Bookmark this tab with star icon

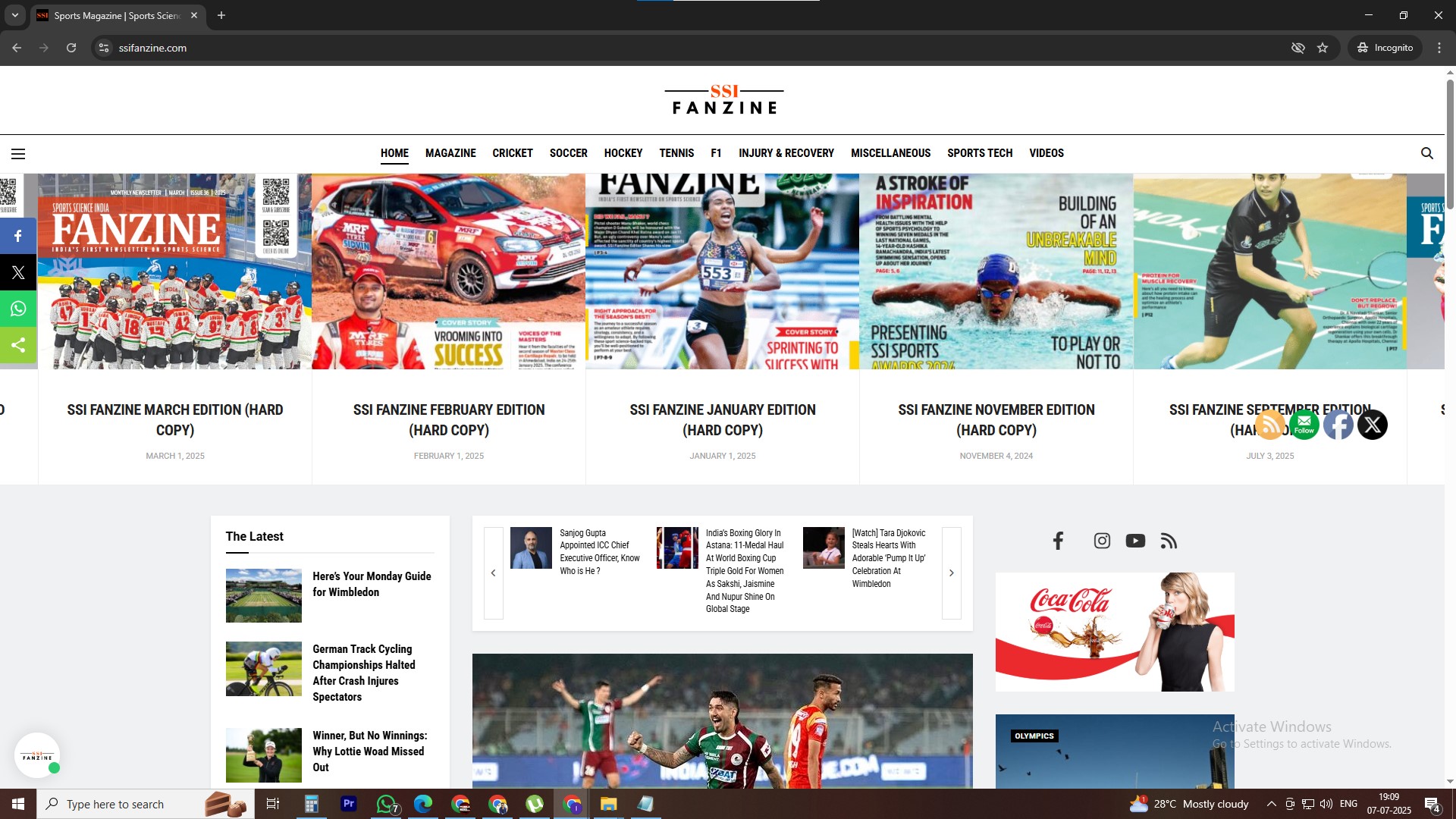1323,48
